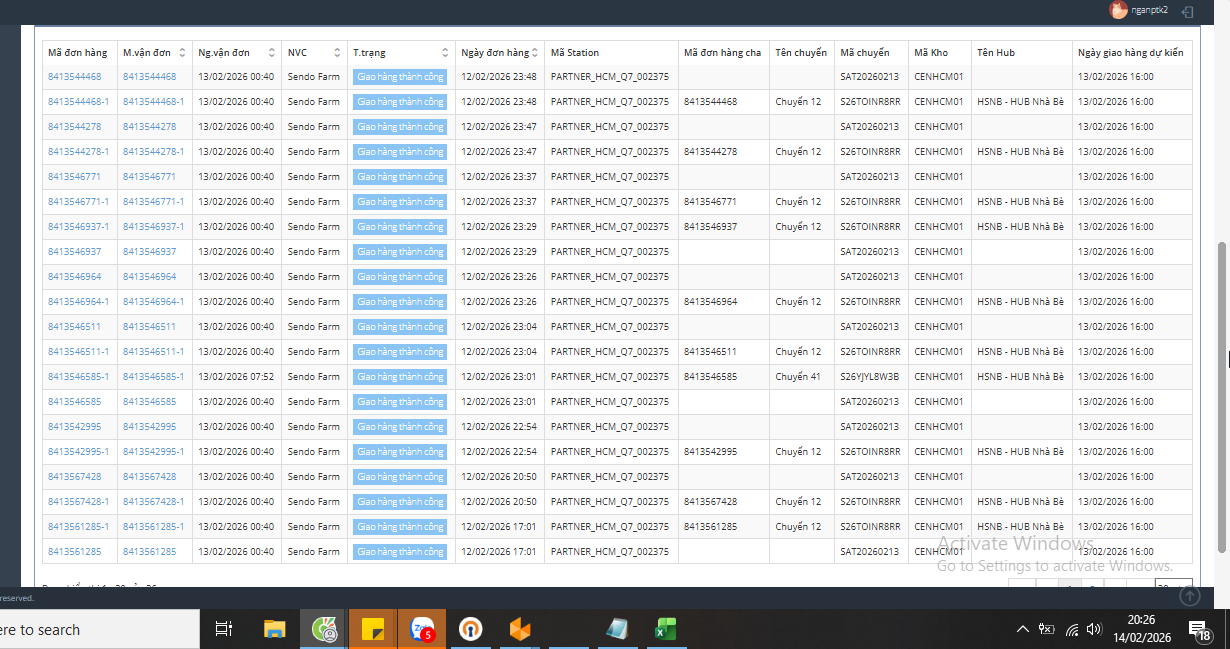The height and width of the screenshot is (649, 1230).
Task: Click the Mã chuyến column header
Action: click(x=865, y=53)
